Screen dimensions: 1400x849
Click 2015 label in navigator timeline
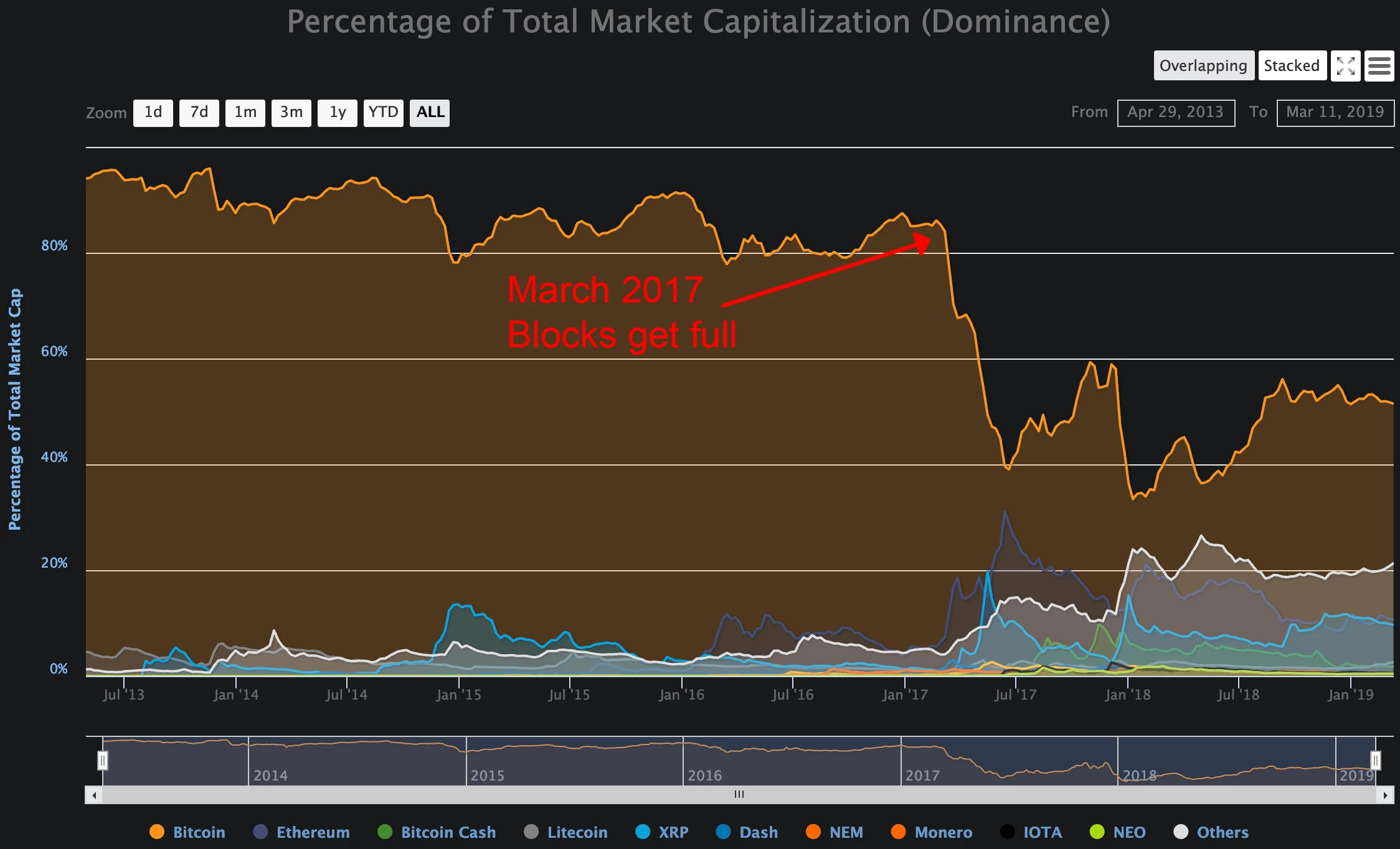[x=488, y=776]
